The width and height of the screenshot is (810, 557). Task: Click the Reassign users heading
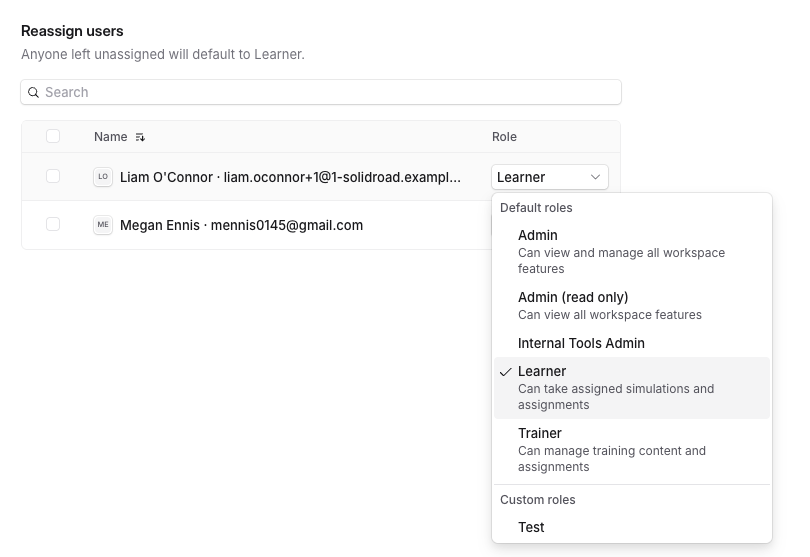[72, 31]
